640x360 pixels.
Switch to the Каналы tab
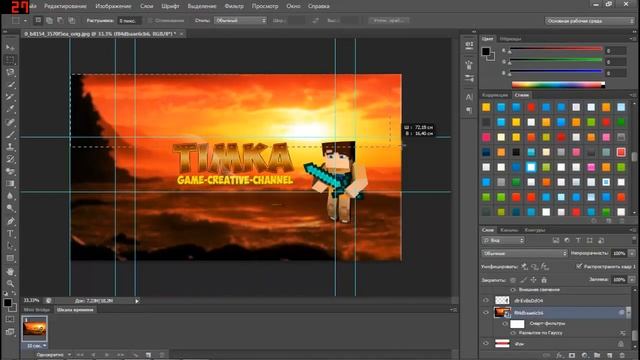tap(509, 230)
